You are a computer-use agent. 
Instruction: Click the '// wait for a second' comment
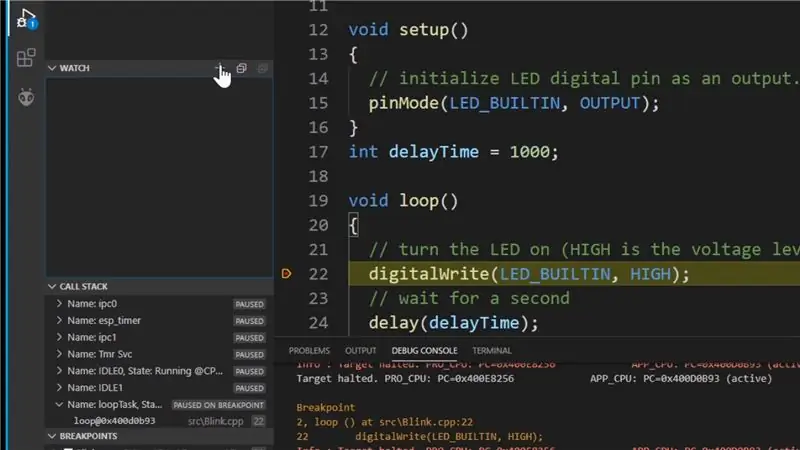coord(469,298)
